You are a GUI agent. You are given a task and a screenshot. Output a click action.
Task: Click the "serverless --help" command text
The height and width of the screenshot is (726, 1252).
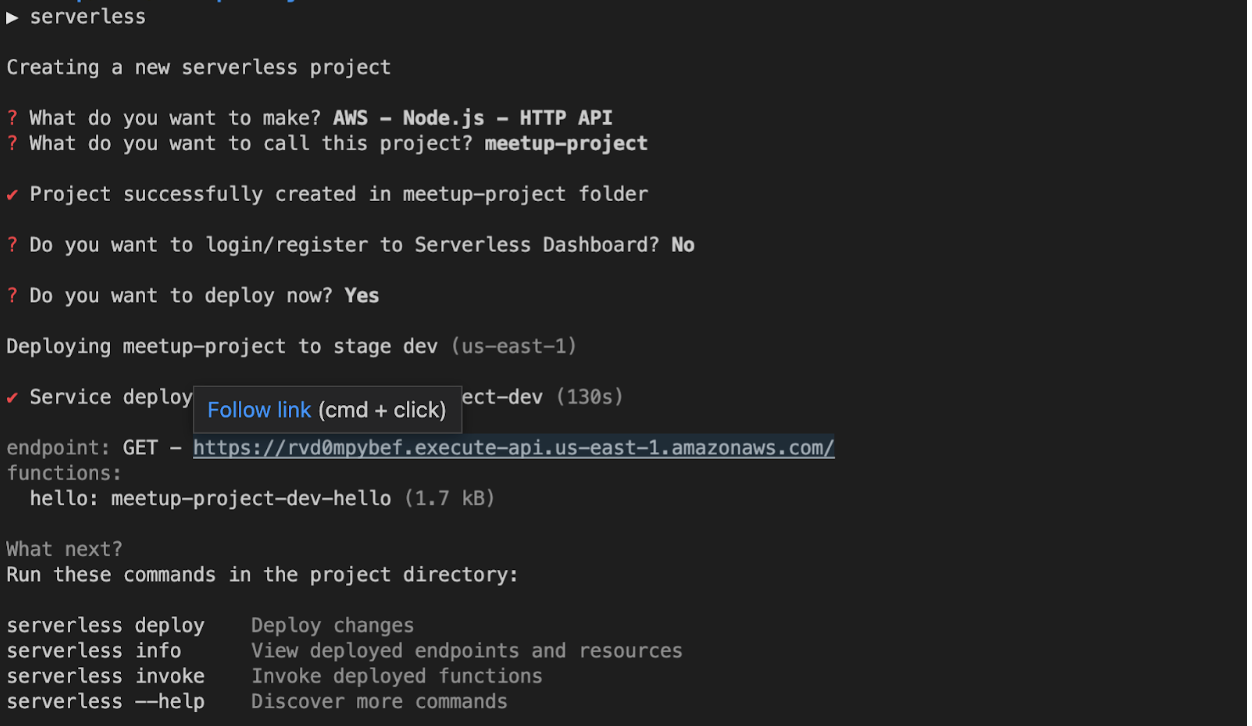tap(105, 702)
